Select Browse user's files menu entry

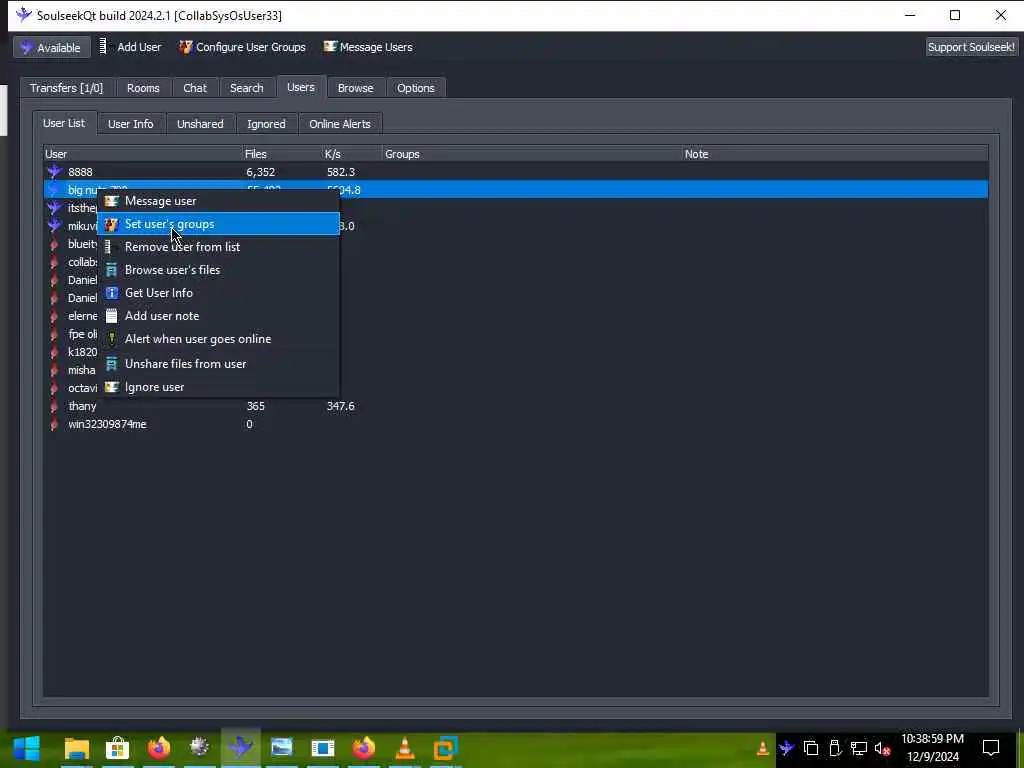(218, 270)
